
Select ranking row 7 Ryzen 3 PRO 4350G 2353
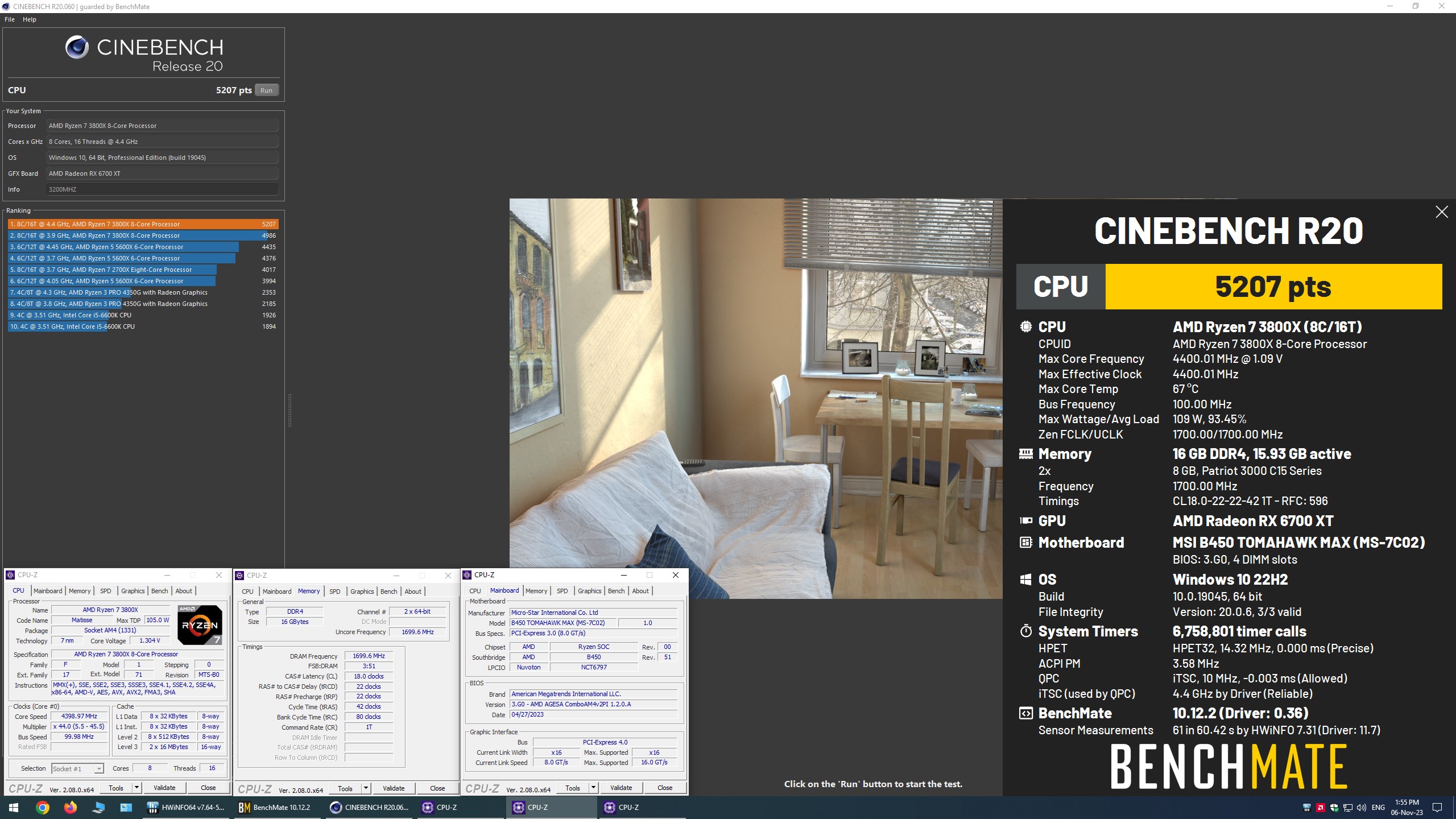[x=143, y=292]
